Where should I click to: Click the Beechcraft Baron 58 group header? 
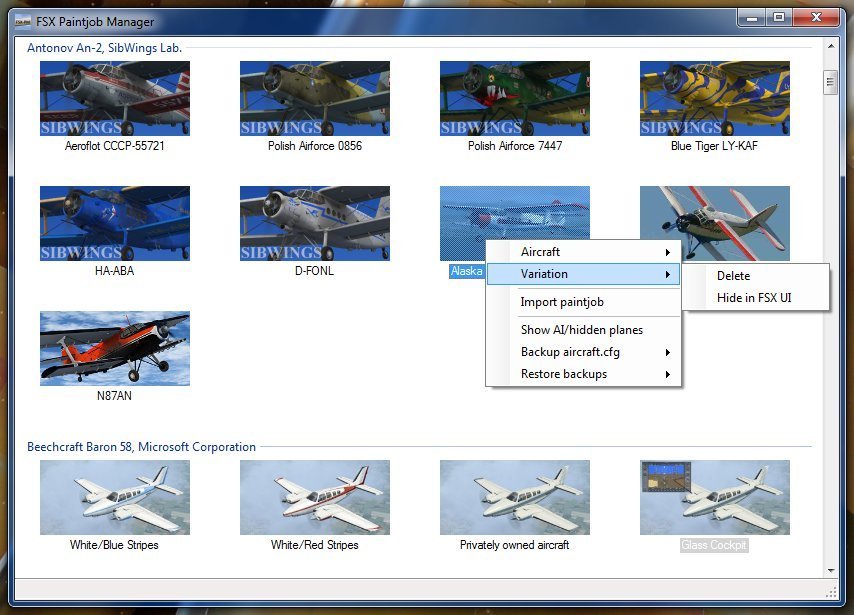pyautogui.click(x=142, y=447)
